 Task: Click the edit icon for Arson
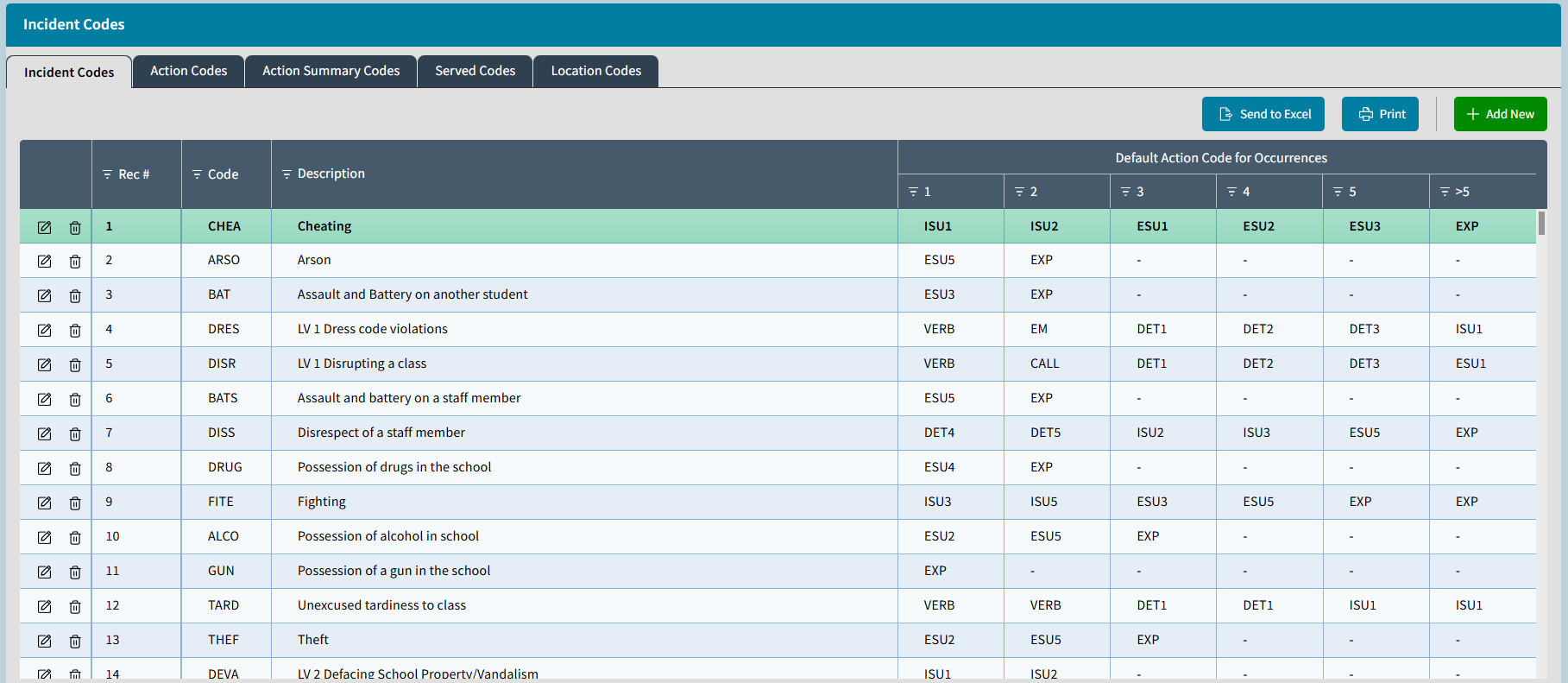pos(45,261)
